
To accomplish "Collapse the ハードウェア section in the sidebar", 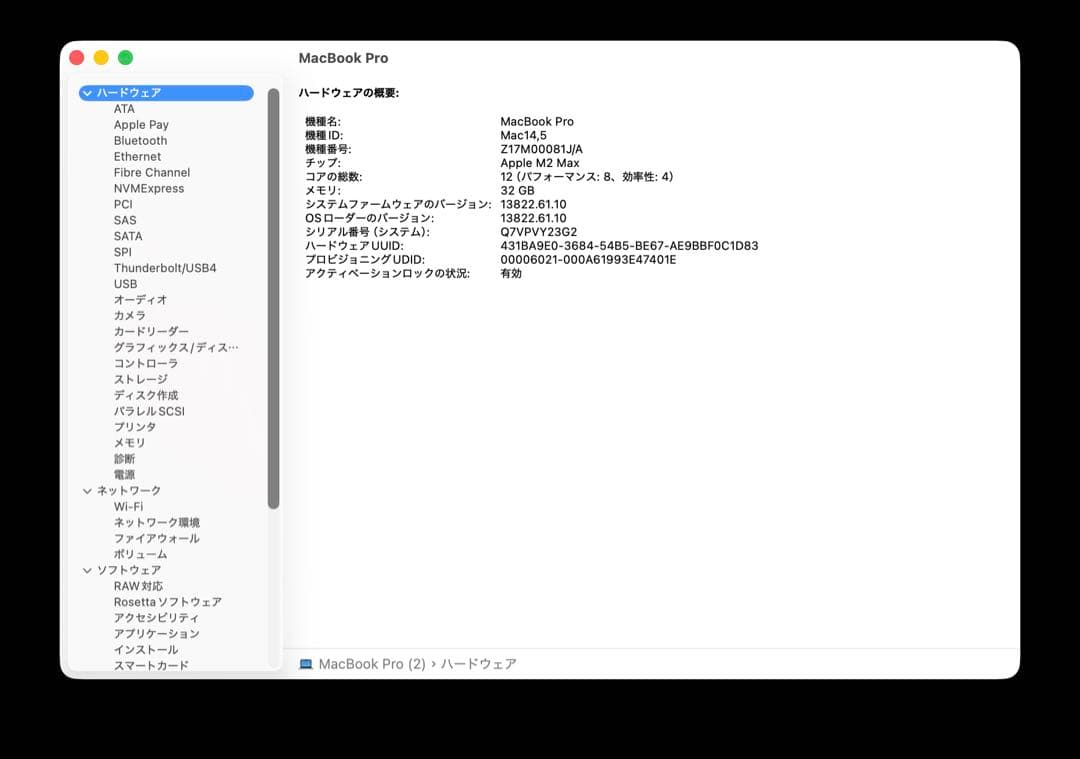I will pos(88,92).
